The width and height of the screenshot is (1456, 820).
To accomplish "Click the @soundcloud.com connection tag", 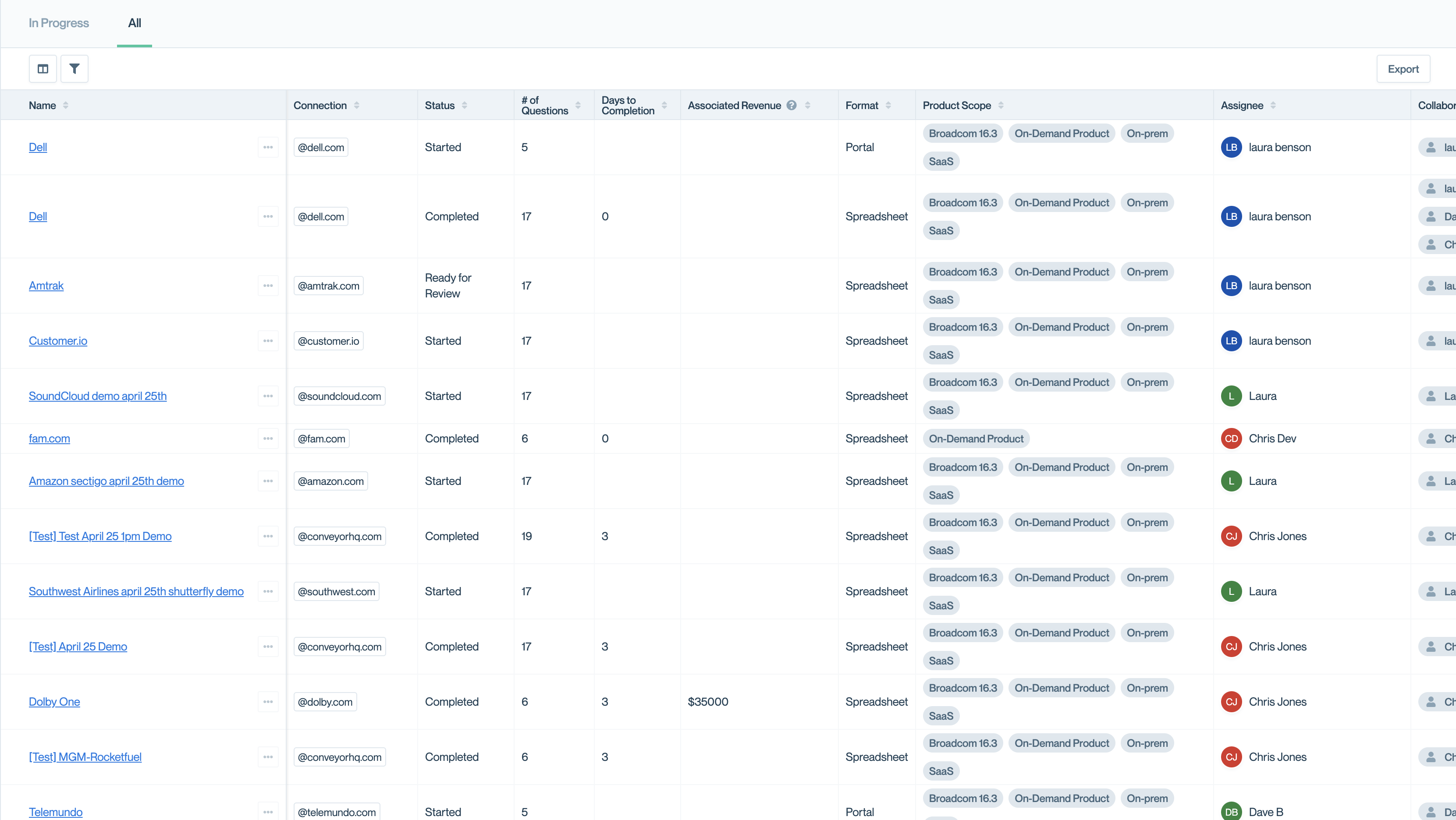I will tap(339, 396).
